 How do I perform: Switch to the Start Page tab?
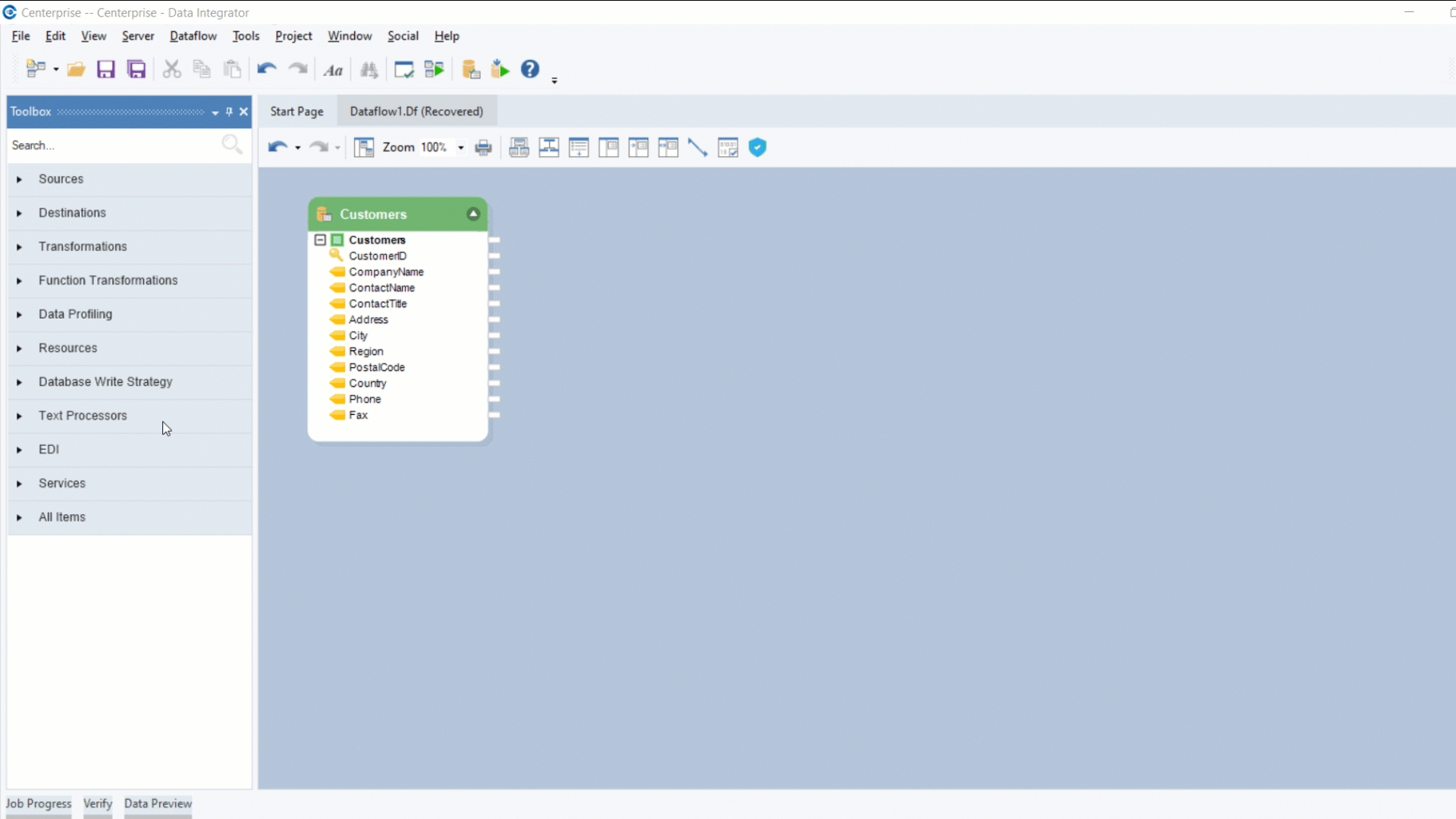(297, 111)
